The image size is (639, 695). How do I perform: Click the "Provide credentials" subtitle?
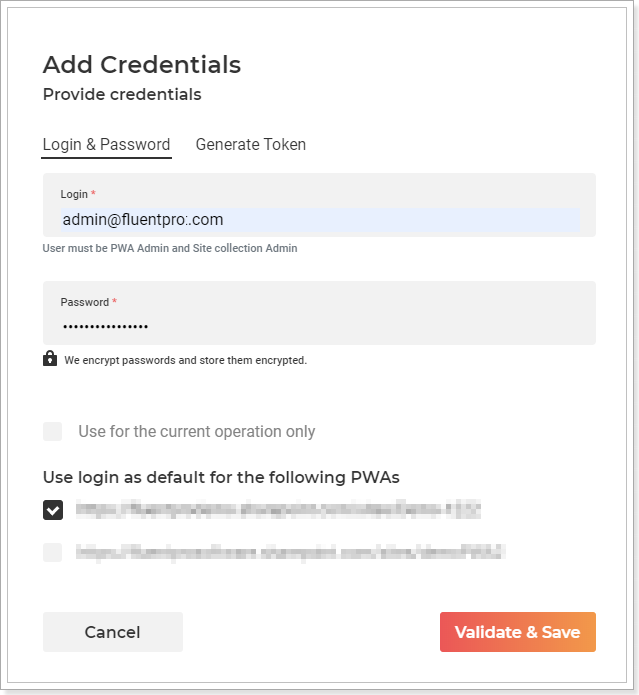[122, 94]
